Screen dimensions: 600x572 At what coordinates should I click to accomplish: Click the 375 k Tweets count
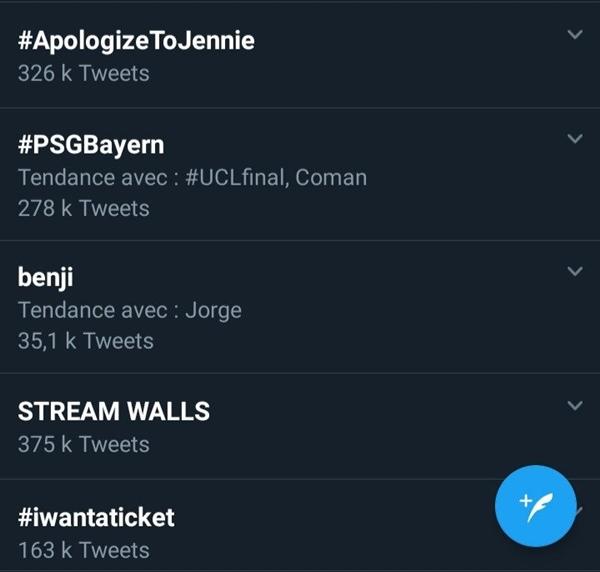(83, 443)
